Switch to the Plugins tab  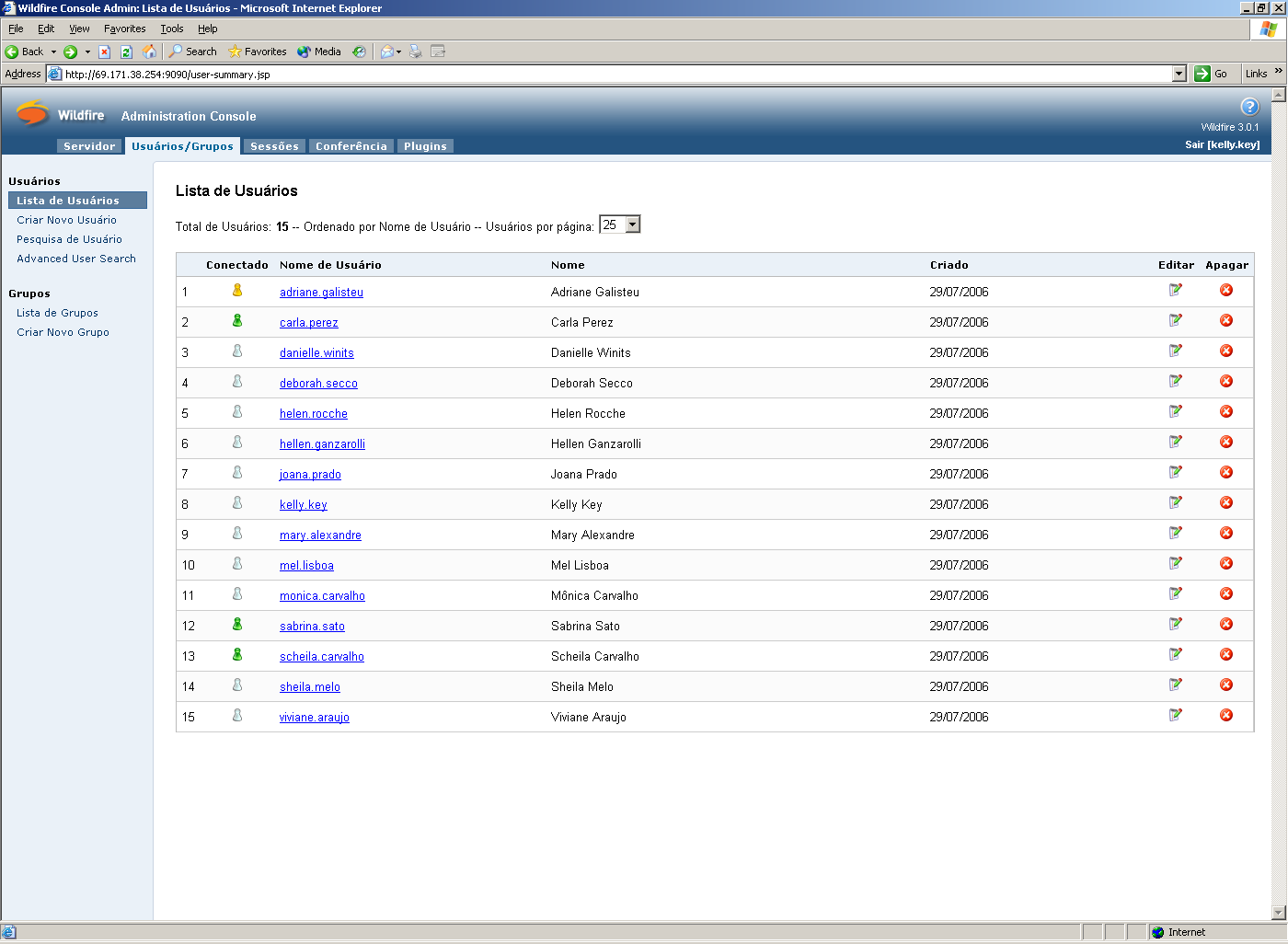425,146
